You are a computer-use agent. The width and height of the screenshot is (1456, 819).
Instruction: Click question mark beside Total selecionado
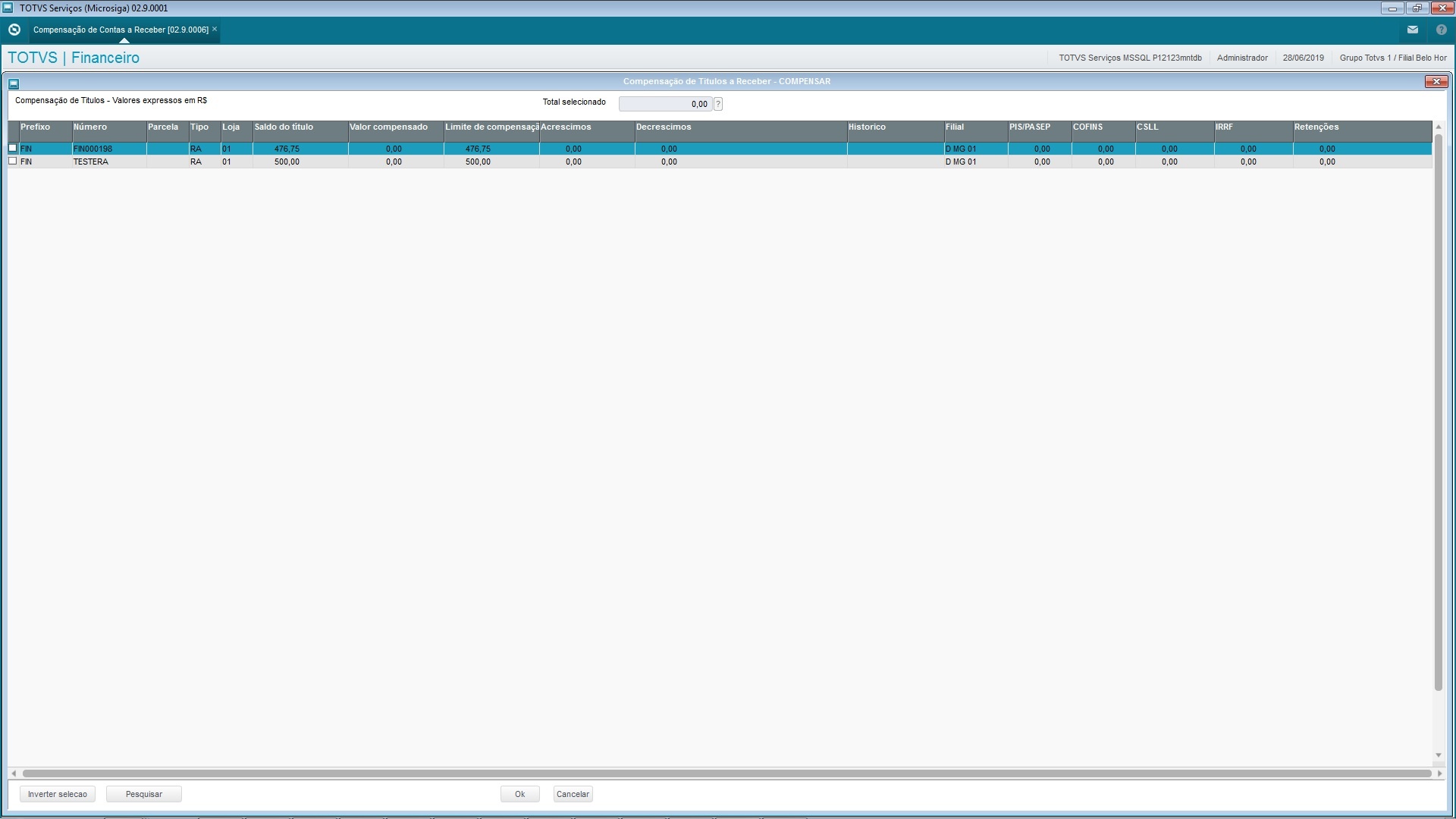point(718,104)
